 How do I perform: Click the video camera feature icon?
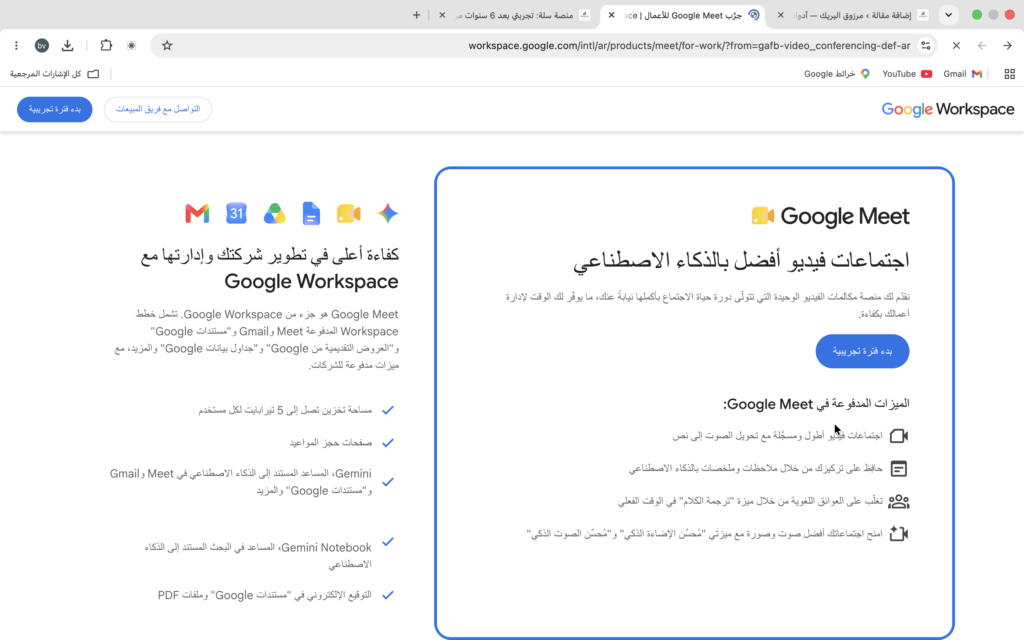(899, 436)
